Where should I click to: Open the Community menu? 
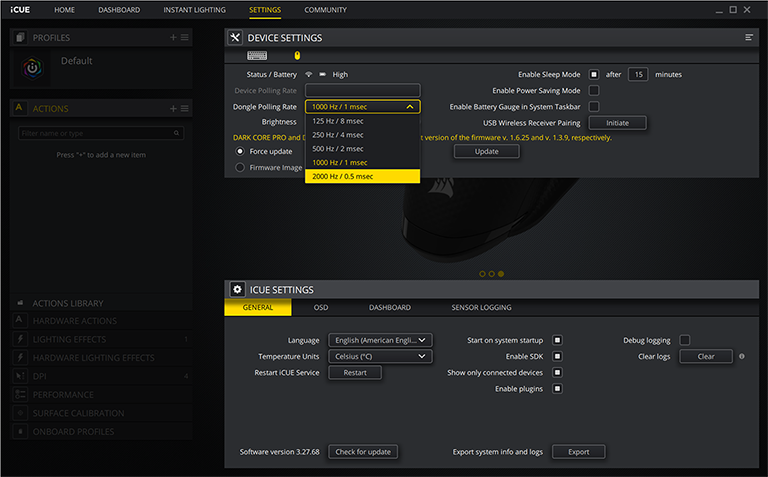325,10
